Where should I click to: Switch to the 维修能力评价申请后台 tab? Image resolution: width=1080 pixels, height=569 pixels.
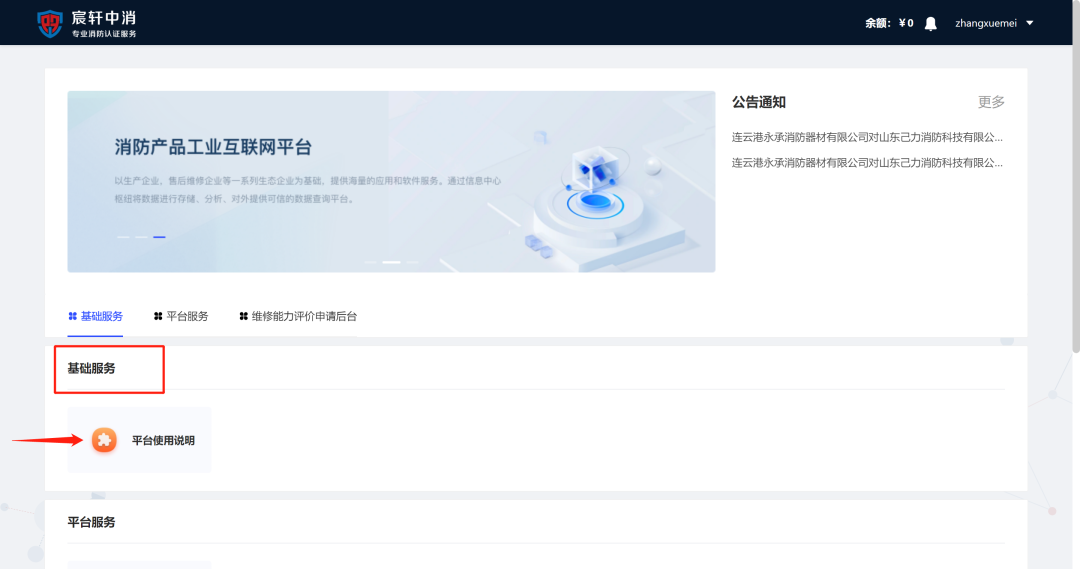click(x=298, y=316)
